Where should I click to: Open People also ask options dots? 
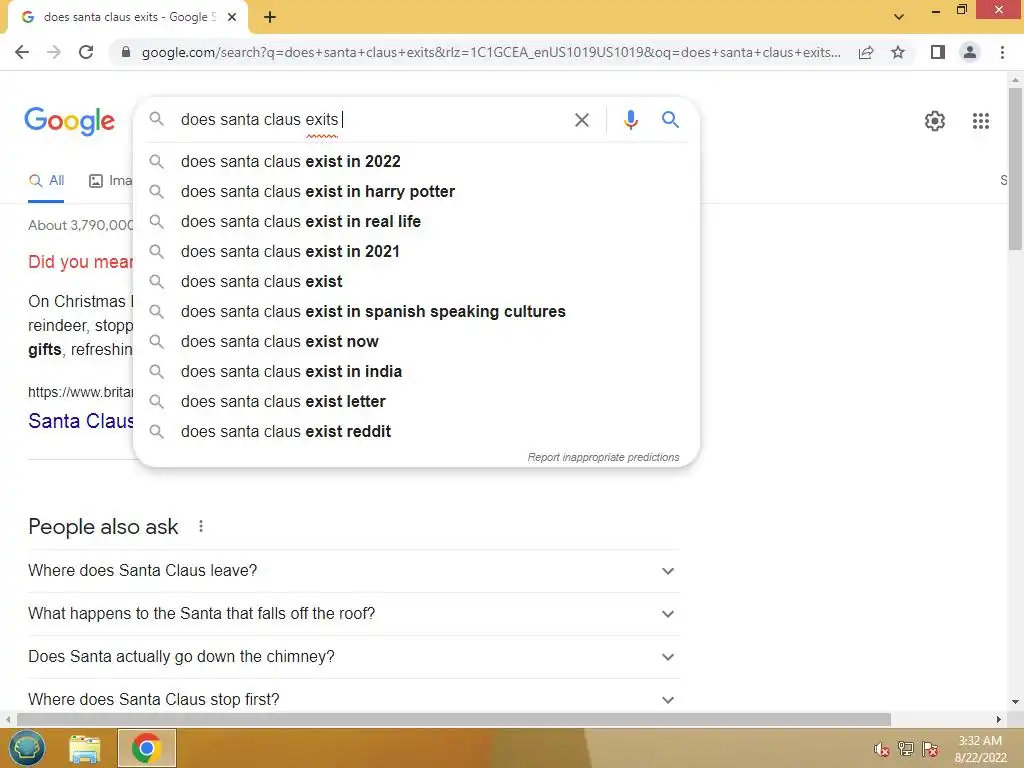pos(201,526)
